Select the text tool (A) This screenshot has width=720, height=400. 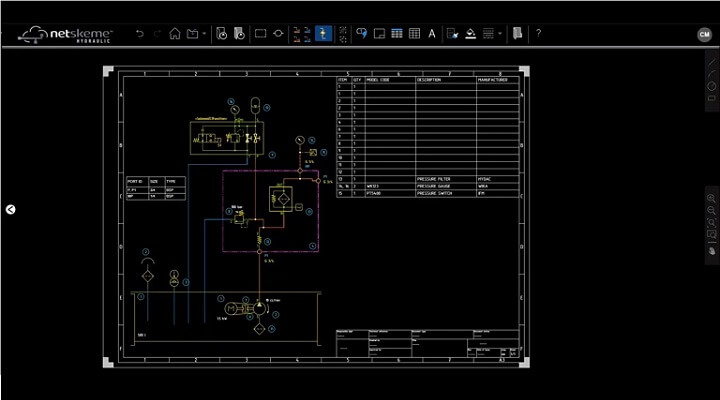(432, 34)
